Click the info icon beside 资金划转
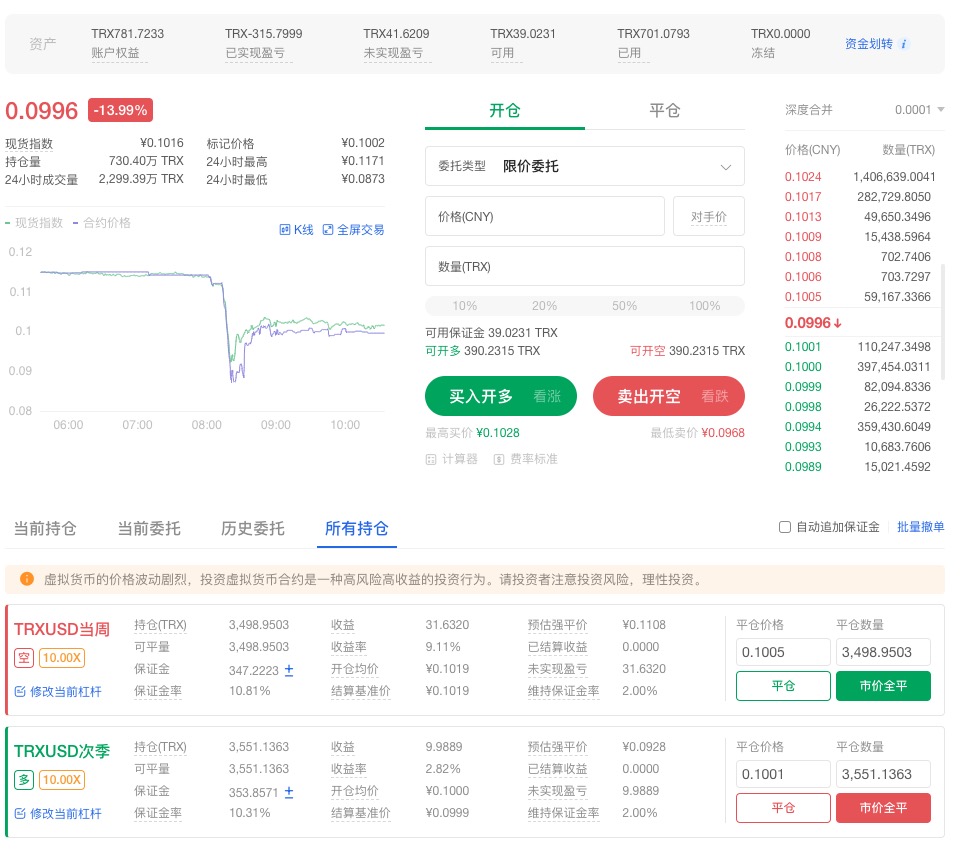 [x=903, y=44]
